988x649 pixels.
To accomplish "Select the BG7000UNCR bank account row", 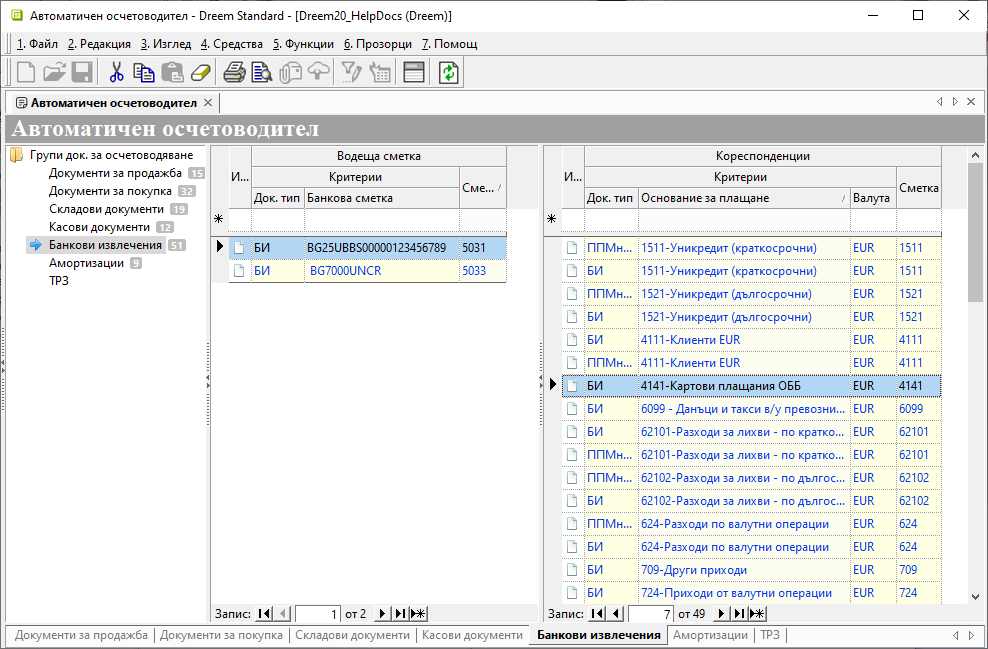I will pyautogui.click(x=343, y=270).
